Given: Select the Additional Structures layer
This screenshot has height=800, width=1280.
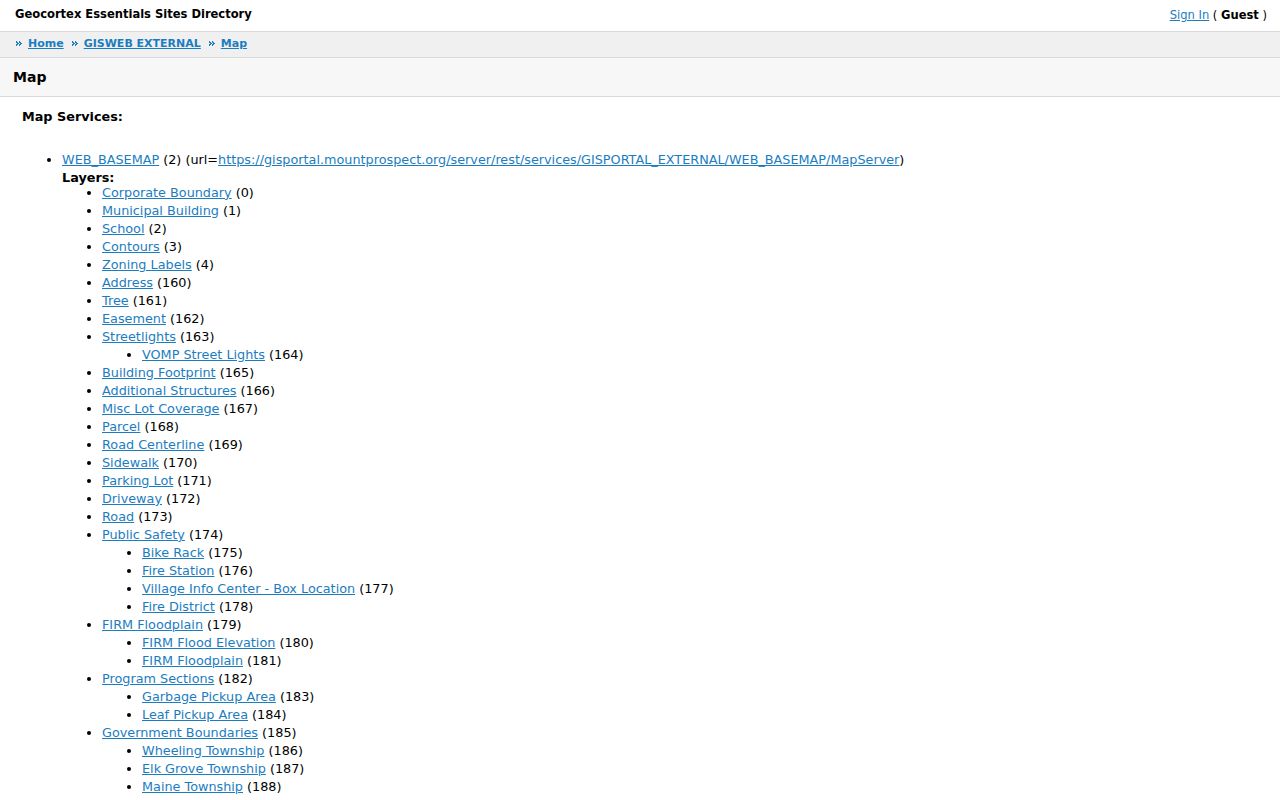Looking at the screenshot, I should (x=169, y=391).
